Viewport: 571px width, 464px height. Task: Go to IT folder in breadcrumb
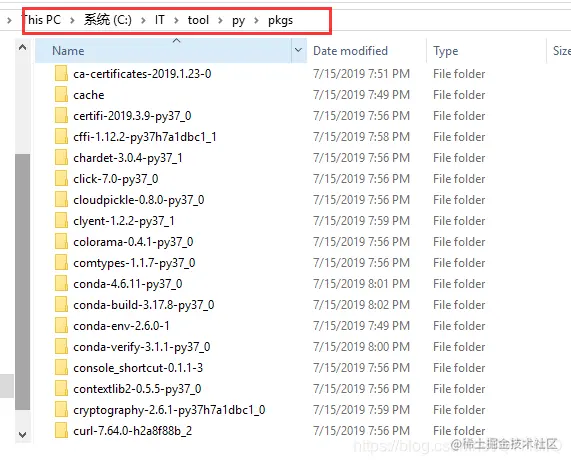point(160,20)
